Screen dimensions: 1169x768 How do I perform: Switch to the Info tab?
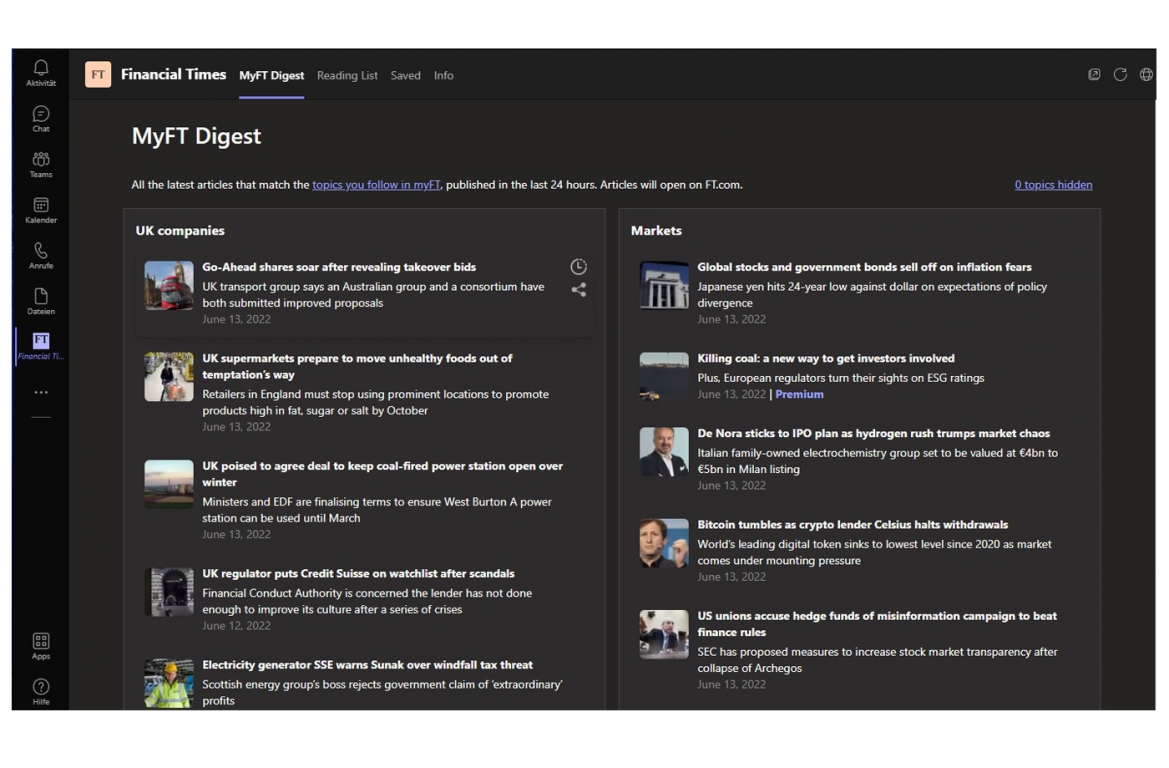click(444, 75)
